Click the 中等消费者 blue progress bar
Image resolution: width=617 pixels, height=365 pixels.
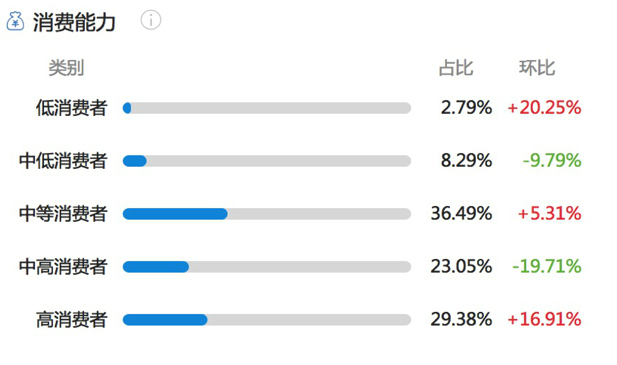tap(175, 214)
